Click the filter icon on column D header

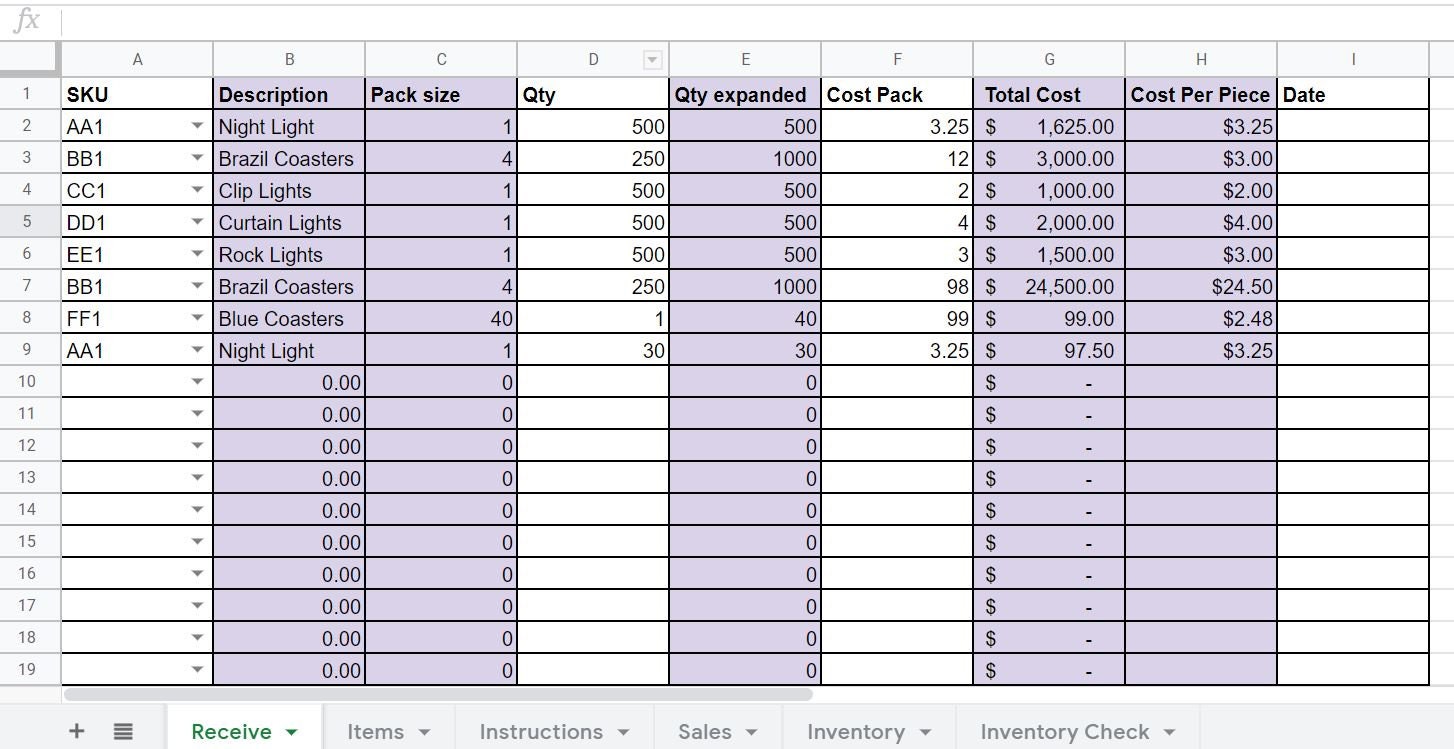click(x=652, y=59)
